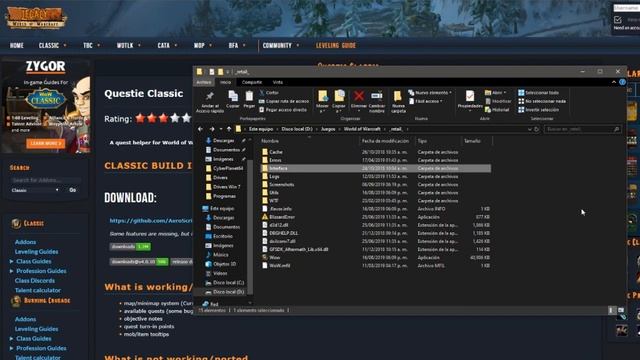Click the Copiar icon in Portapapeles group
The height and width of the screenshot is (360, 640).
tap(233, 96)
